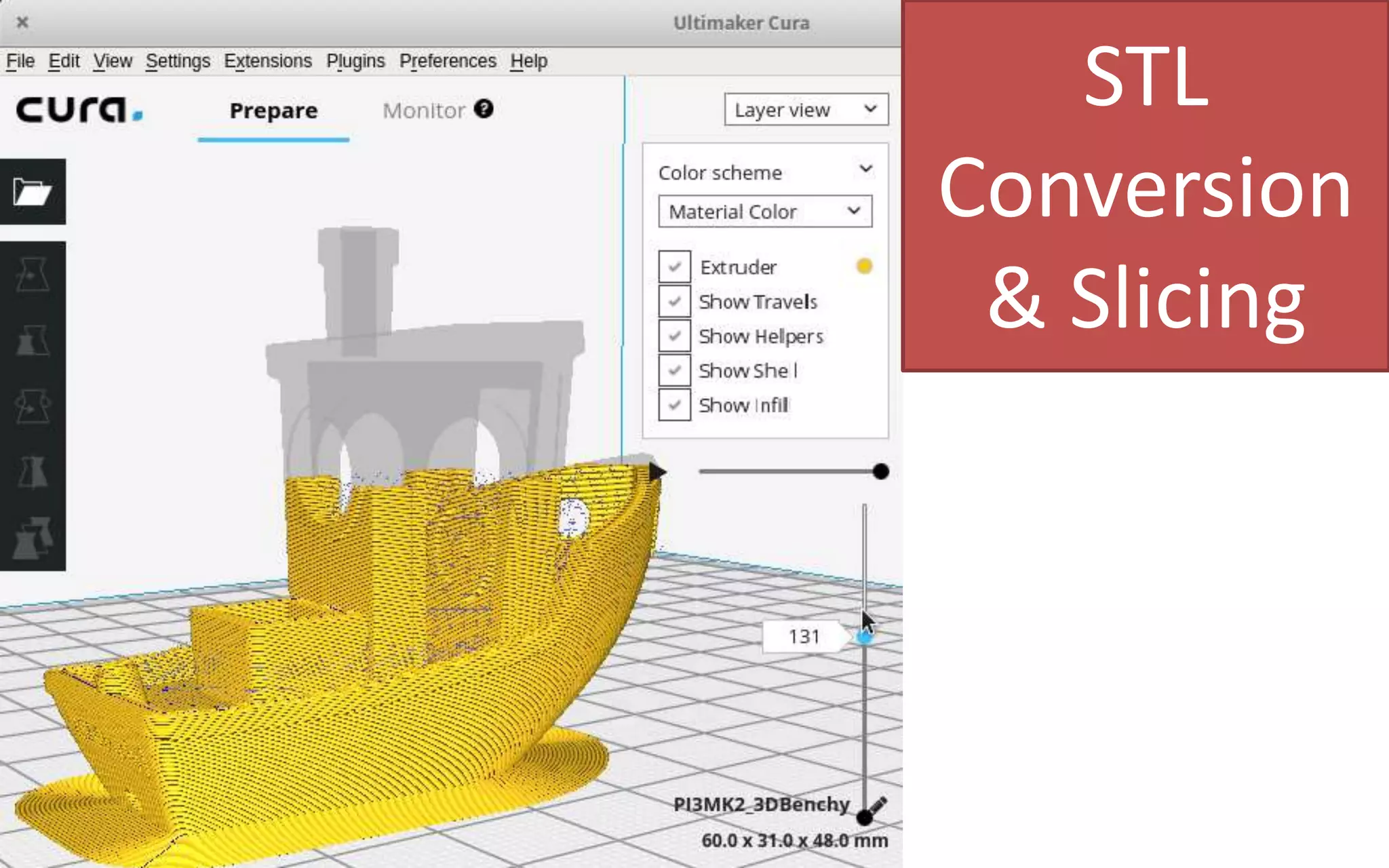Viewport: 1389px width, 868px height.
Task: Collapse the Color scheme panel chevron
Action: pos(866,169)
